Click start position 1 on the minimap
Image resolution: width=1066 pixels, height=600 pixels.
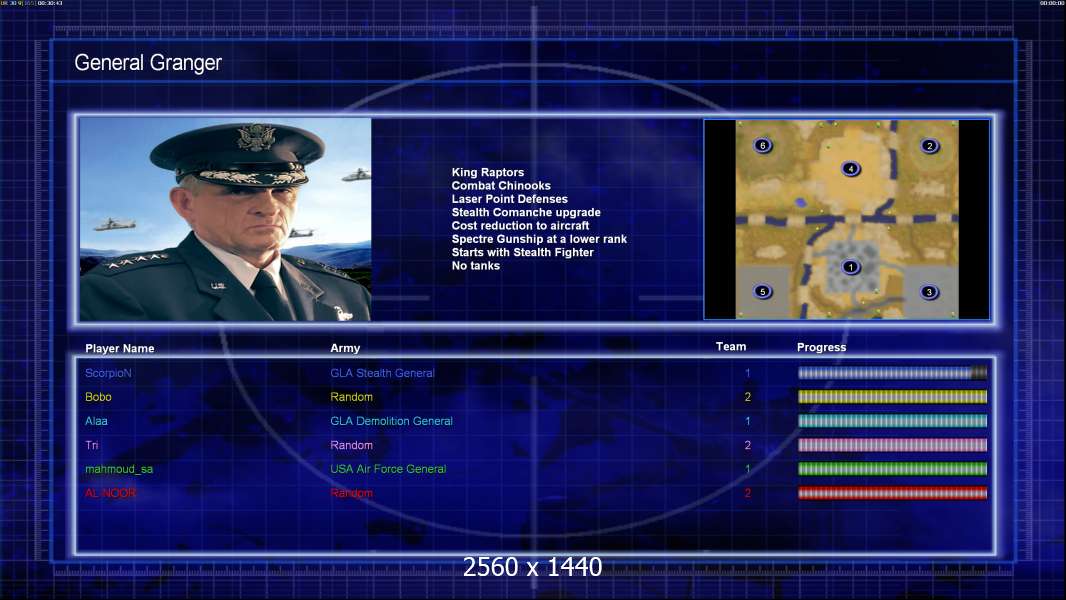pos(850,267)
